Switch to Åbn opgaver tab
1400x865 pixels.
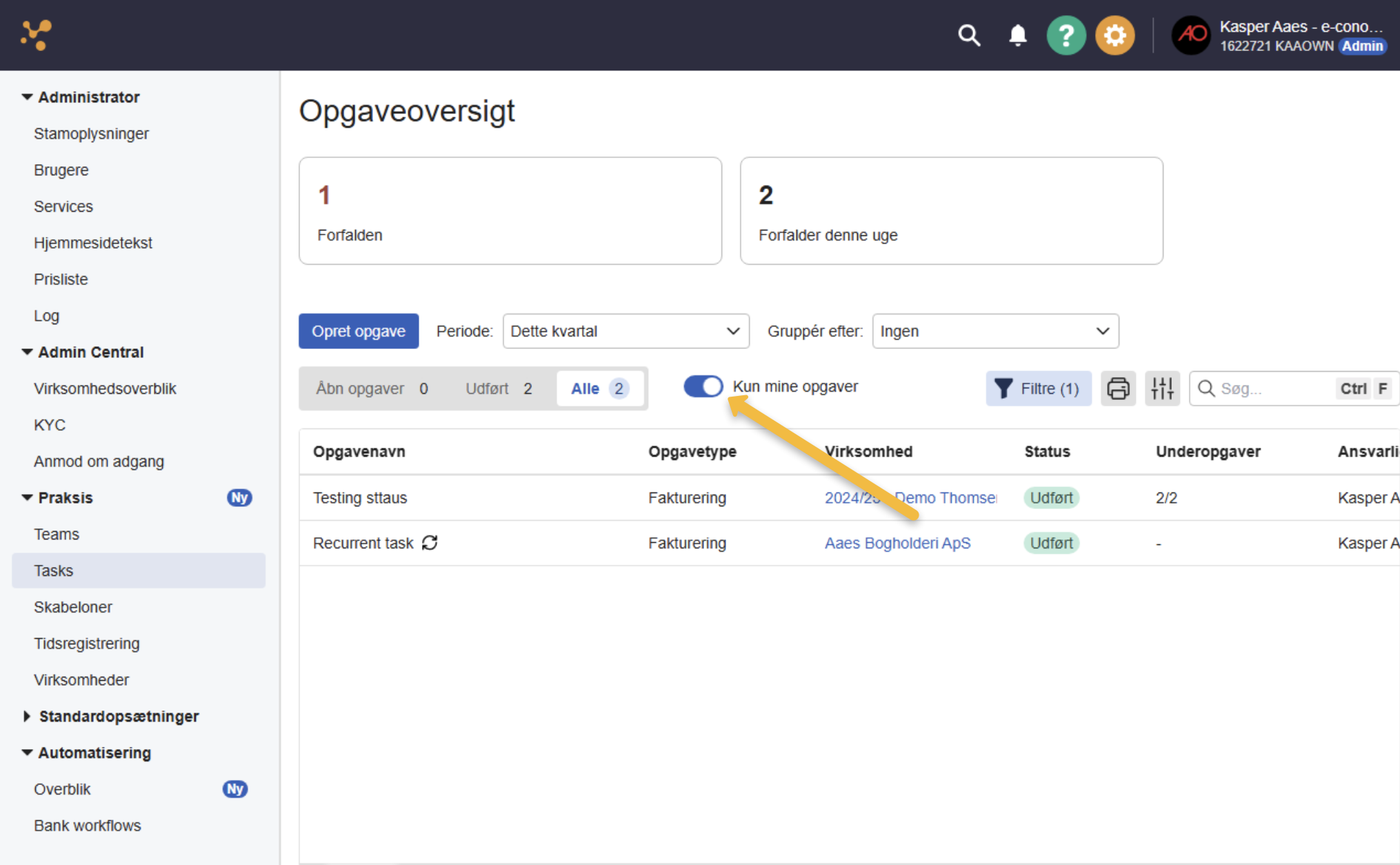pyautogui.click(x=372, y=388)
